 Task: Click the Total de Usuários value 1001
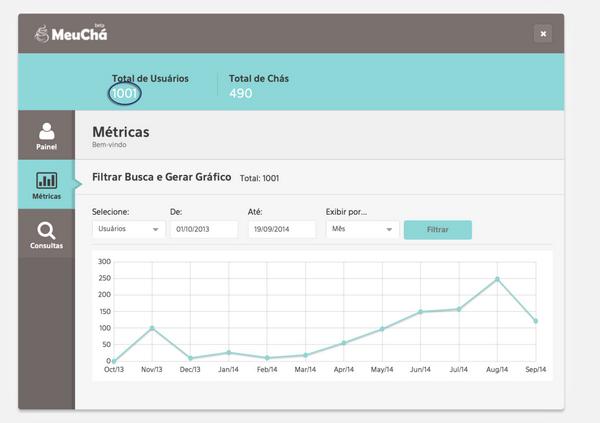point(124,93)
